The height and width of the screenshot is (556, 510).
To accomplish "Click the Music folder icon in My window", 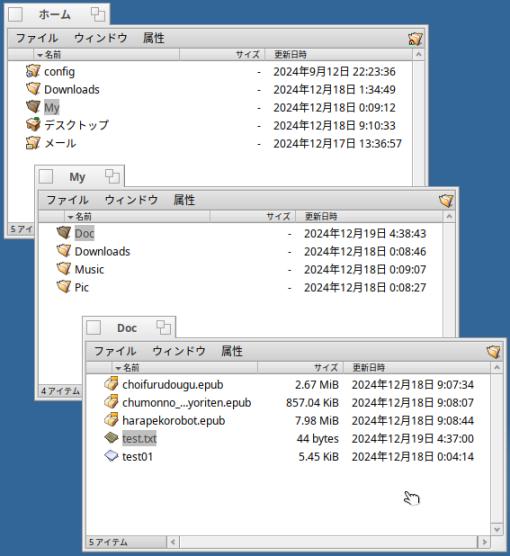I will pos(64,269).
